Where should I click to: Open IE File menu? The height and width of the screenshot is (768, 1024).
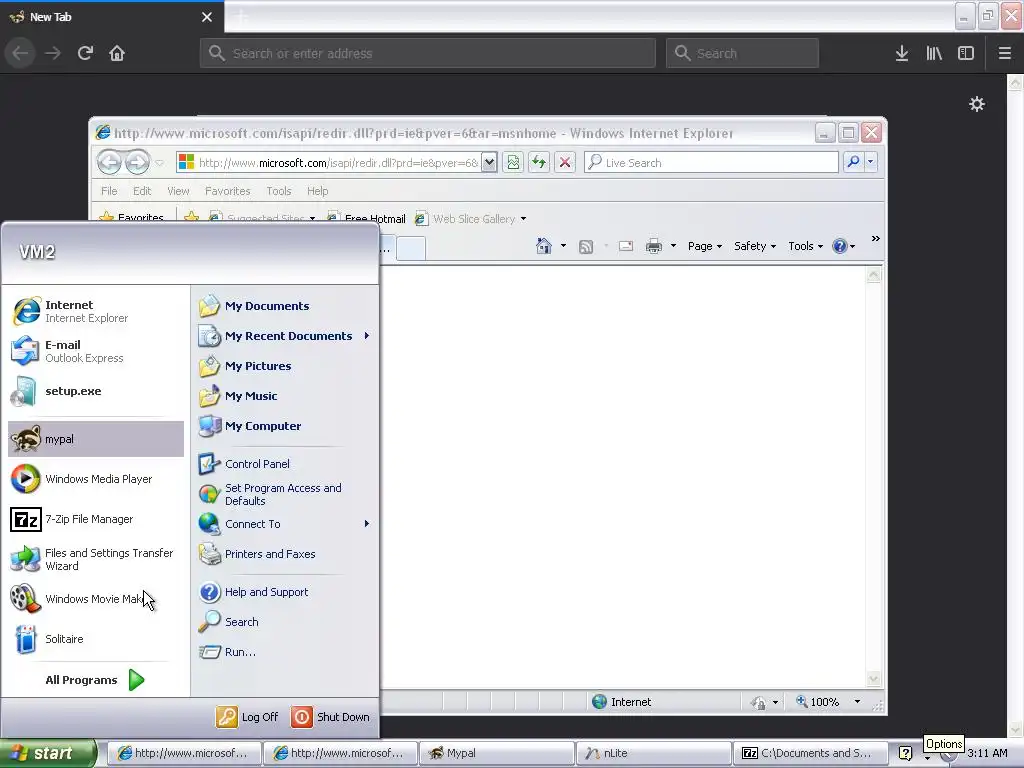pos(109,191)
